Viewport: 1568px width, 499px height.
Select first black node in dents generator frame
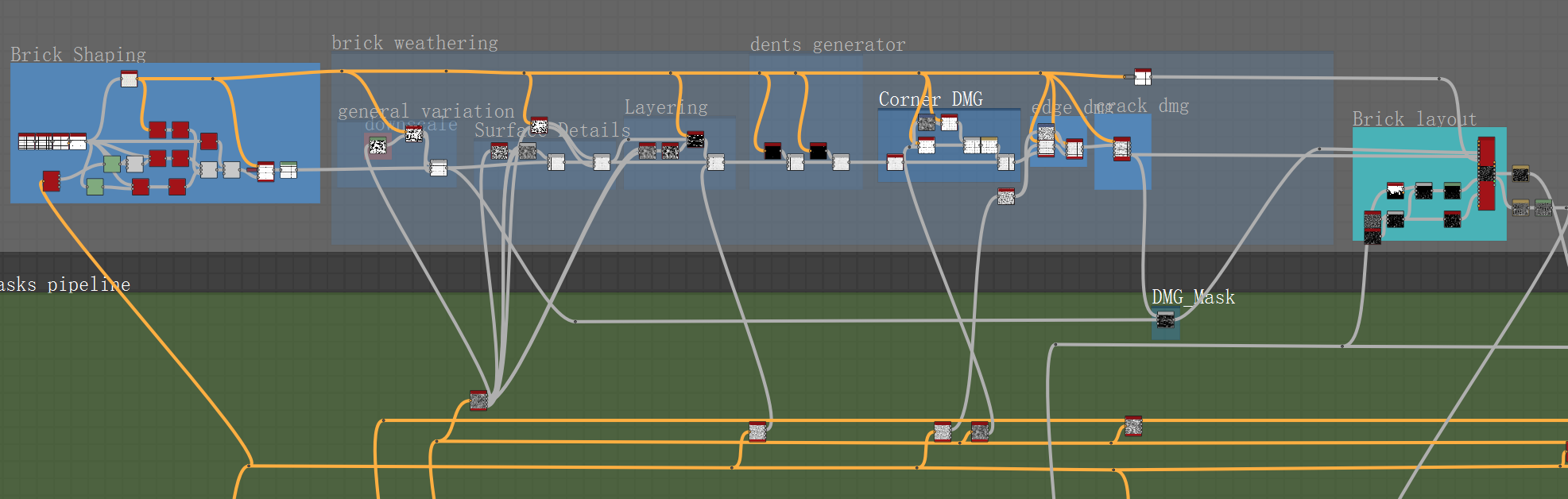point(772,151)
